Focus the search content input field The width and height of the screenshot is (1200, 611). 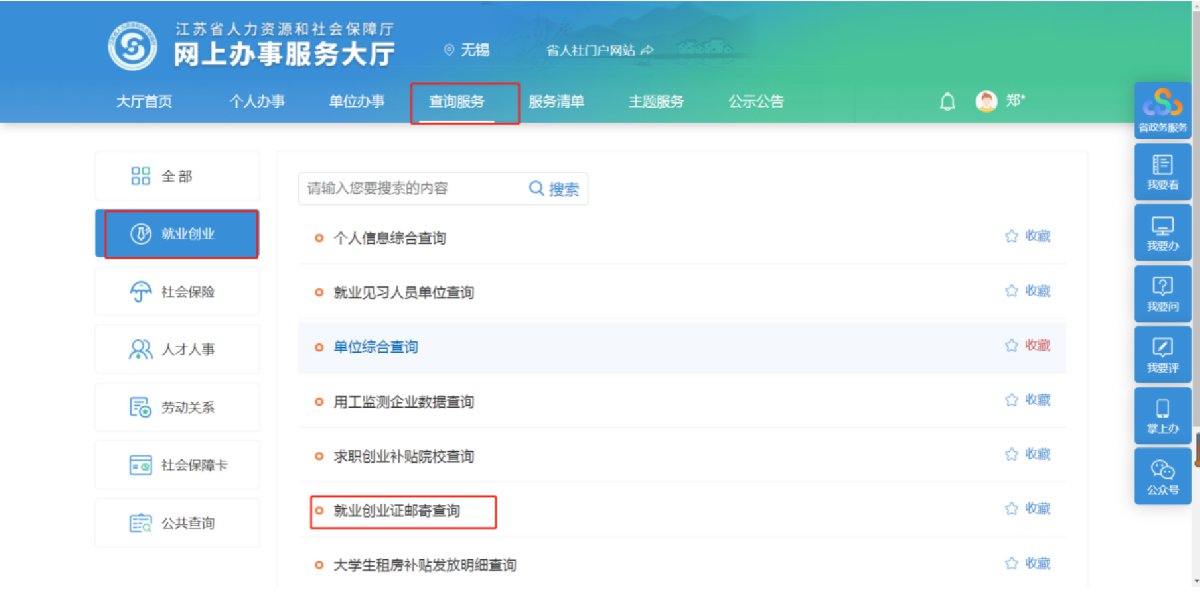tap(410, 188)
